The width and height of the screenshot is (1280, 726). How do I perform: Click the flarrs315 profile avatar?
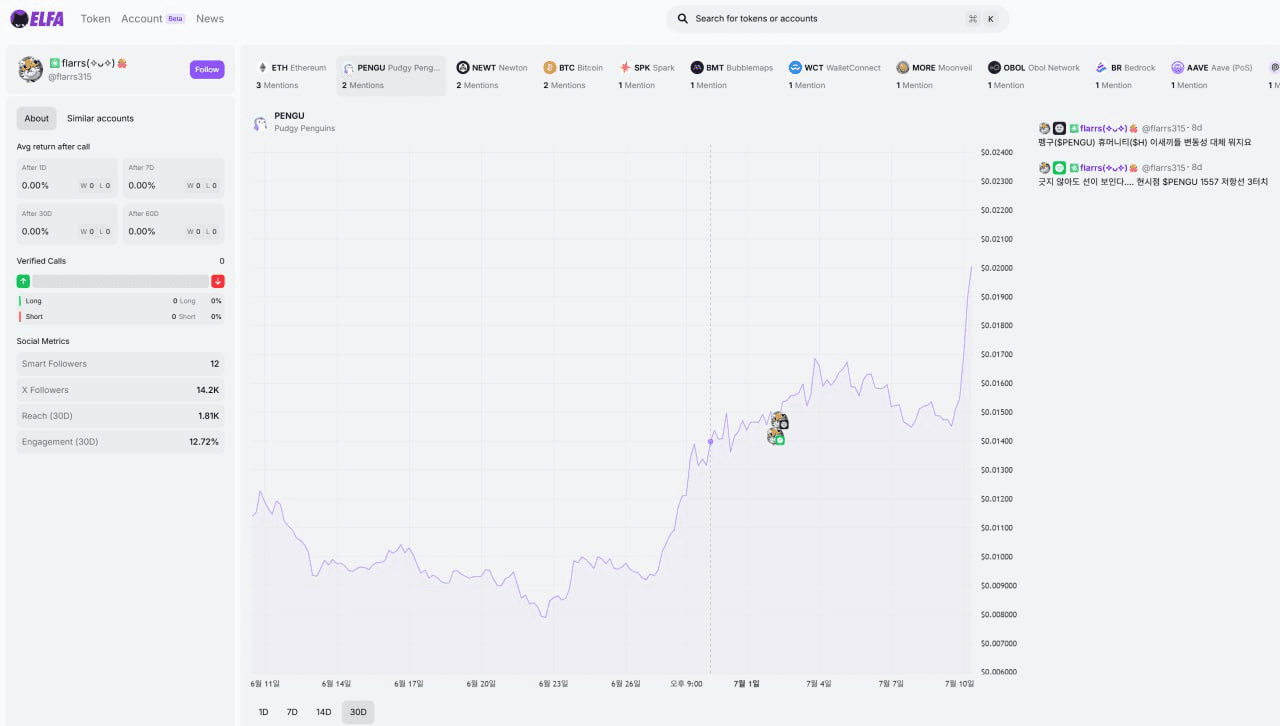[x=31, y=69]
